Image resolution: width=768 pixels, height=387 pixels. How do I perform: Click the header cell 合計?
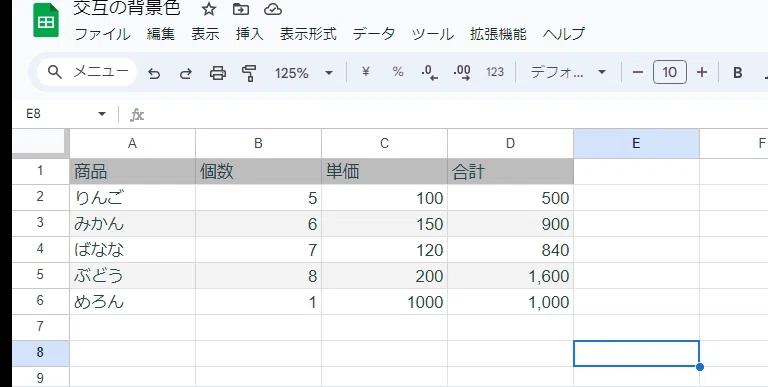(x=510, y=171)
